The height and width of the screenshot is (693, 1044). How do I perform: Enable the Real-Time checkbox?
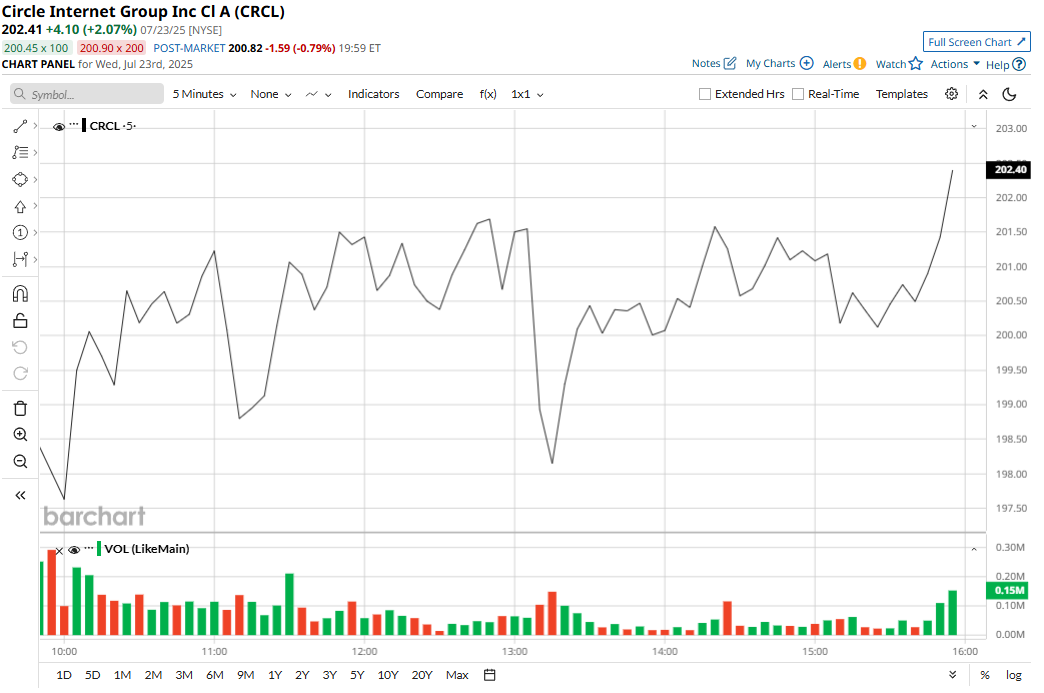point(798,95)
